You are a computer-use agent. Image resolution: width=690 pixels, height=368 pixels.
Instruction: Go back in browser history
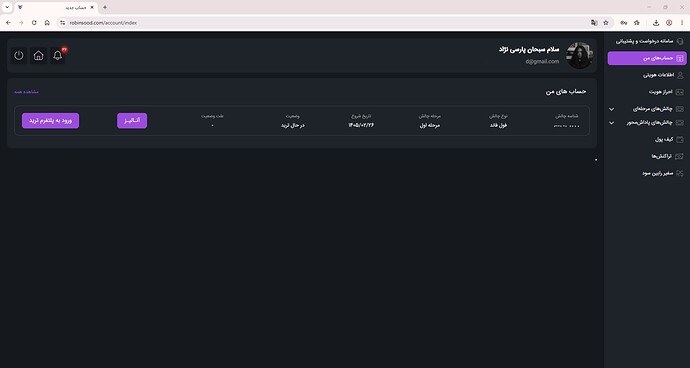coord(8,22)
